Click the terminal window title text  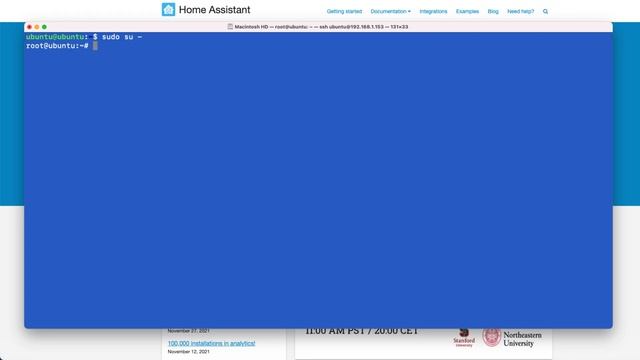click(x=321, y=27)
